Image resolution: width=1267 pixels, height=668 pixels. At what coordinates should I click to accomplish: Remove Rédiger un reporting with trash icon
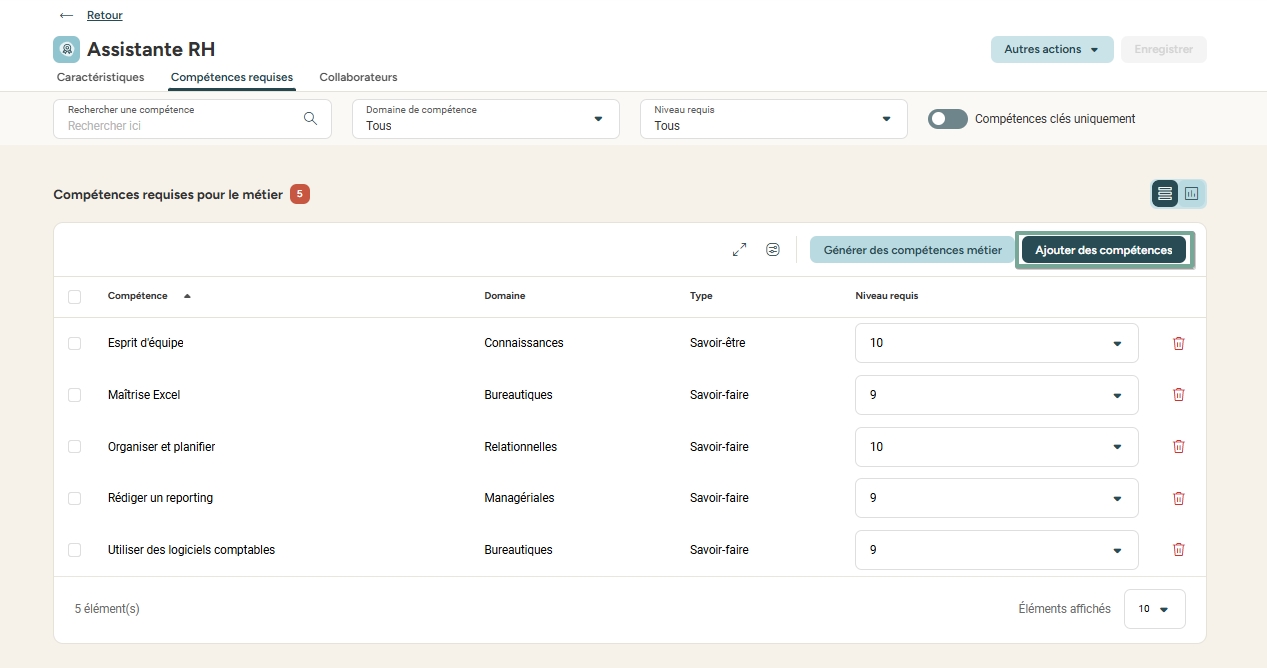1178,498
